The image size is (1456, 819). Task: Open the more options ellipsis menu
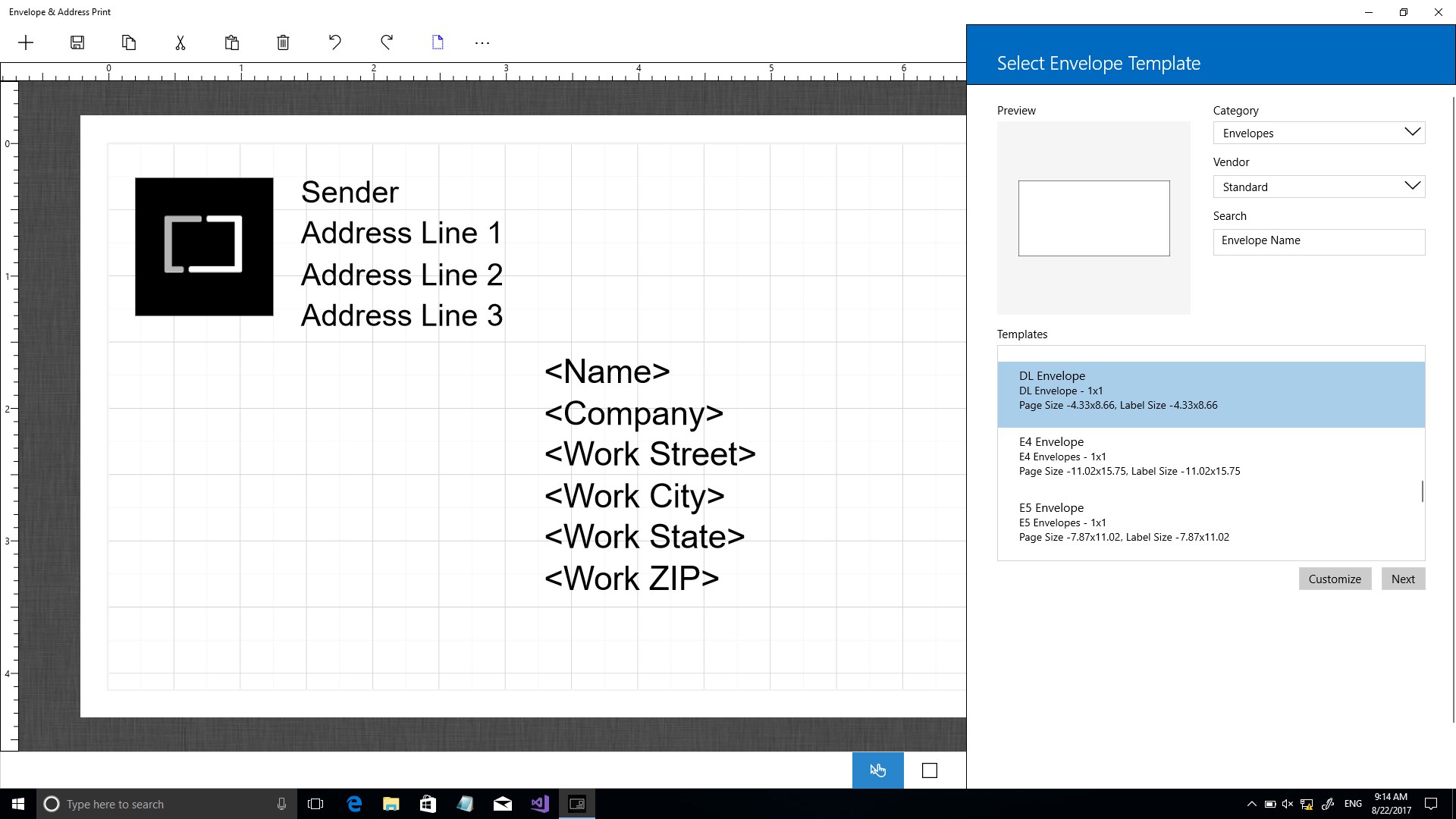(482, 43)
